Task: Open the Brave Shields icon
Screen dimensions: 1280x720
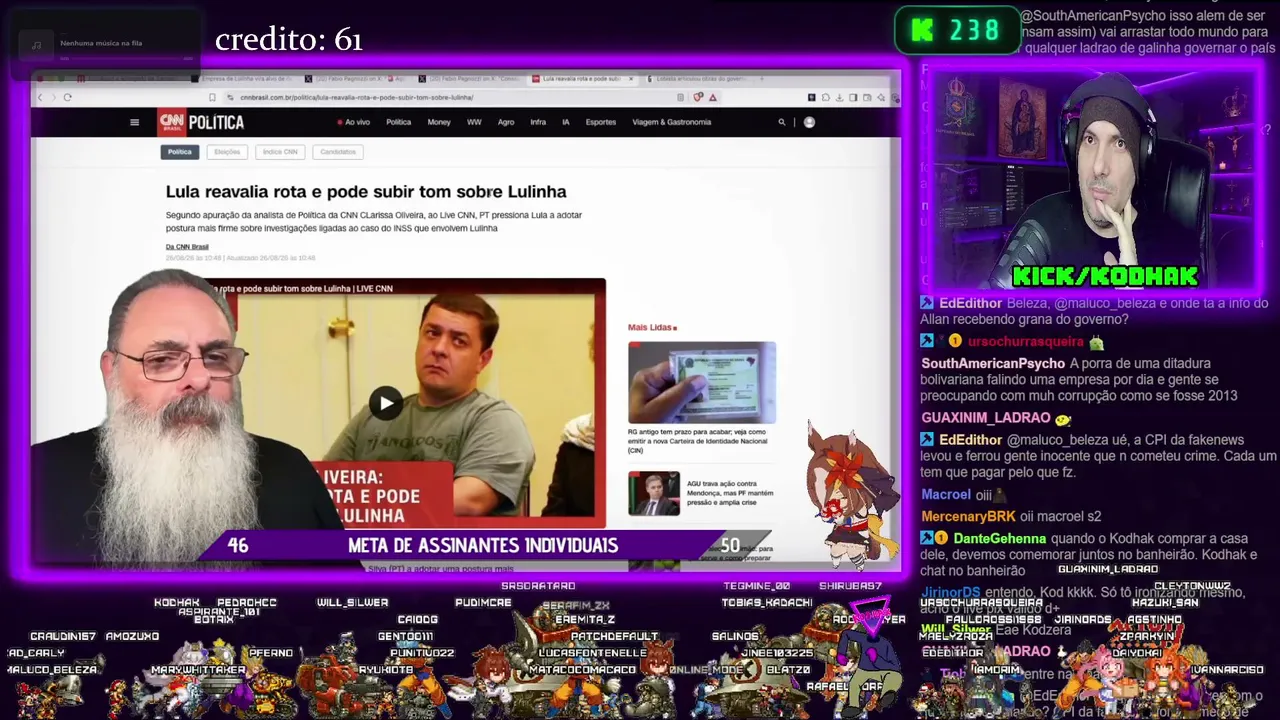Action: (x=698, y=97)
